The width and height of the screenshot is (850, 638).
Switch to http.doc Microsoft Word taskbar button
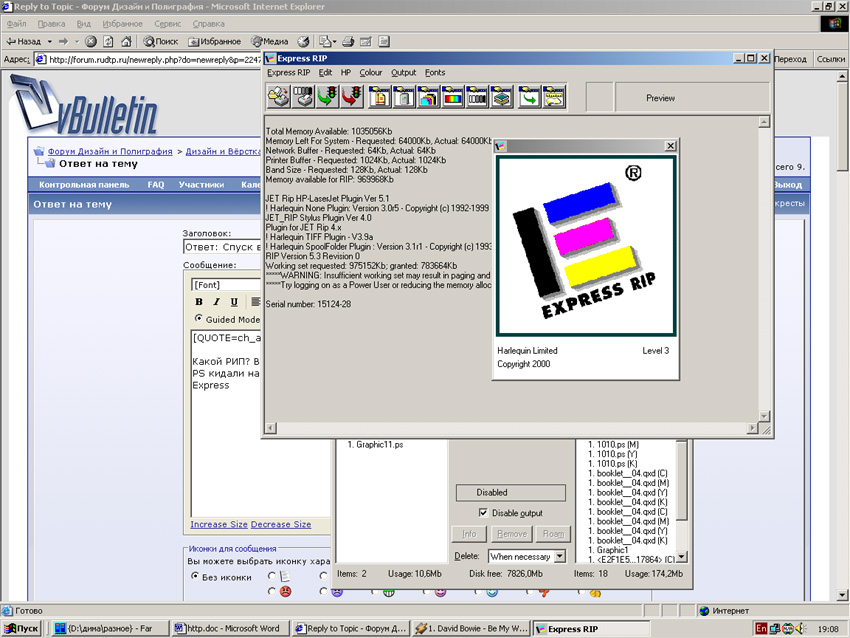(x=230, y=628)
